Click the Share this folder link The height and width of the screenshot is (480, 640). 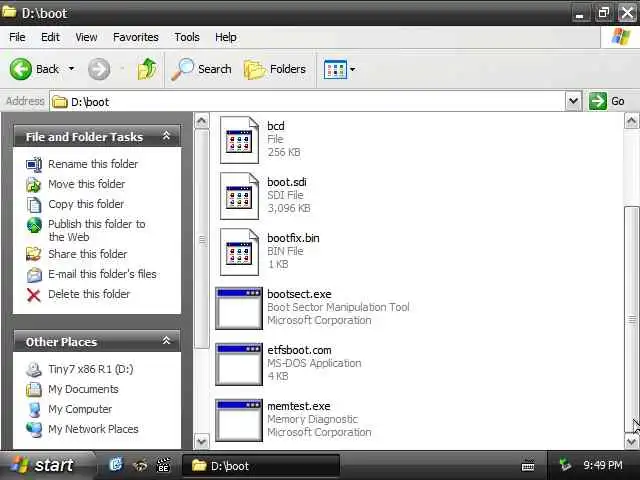[x=88, y=254]
